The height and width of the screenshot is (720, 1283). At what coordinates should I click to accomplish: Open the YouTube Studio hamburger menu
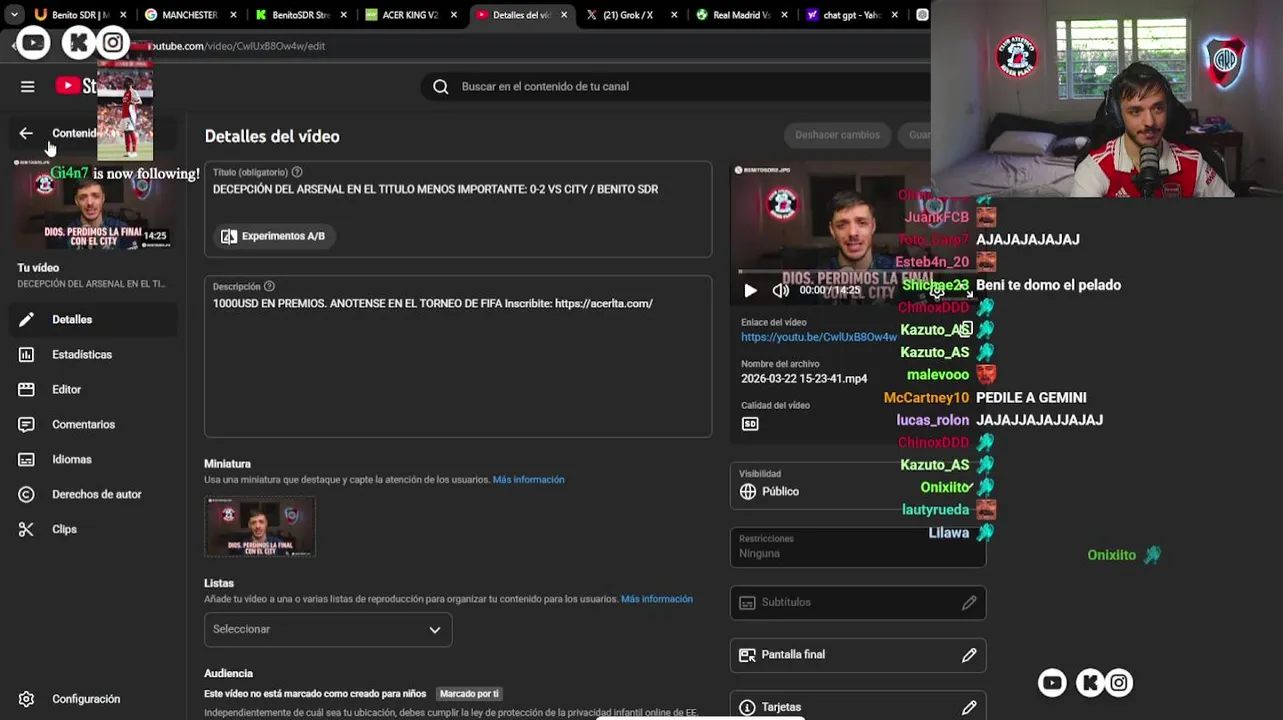pyautogui.click(x=27, y=86)
